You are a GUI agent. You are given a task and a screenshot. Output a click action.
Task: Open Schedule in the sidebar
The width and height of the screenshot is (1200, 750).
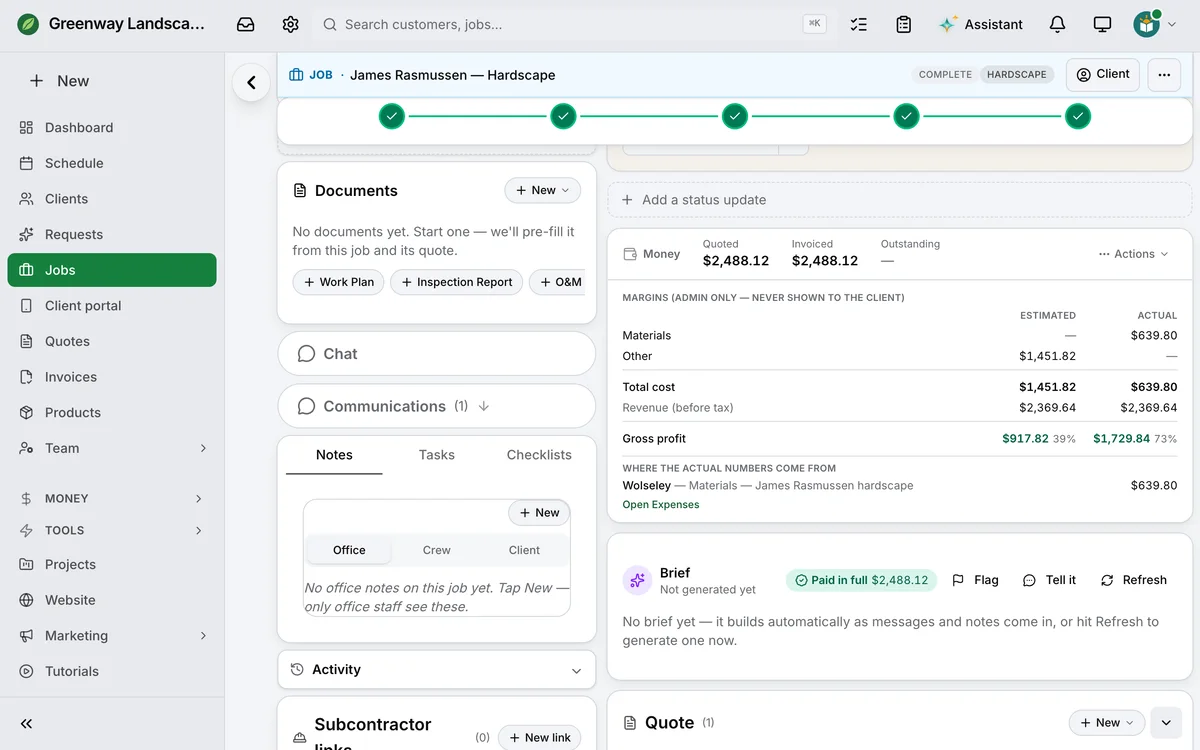[x=112, y=163]
